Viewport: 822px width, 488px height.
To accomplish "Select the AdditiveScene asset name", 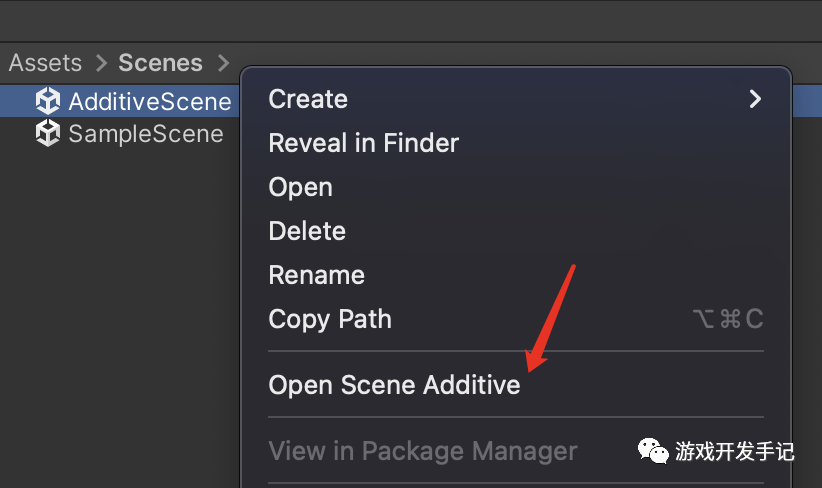I will [x=149, y=102].
